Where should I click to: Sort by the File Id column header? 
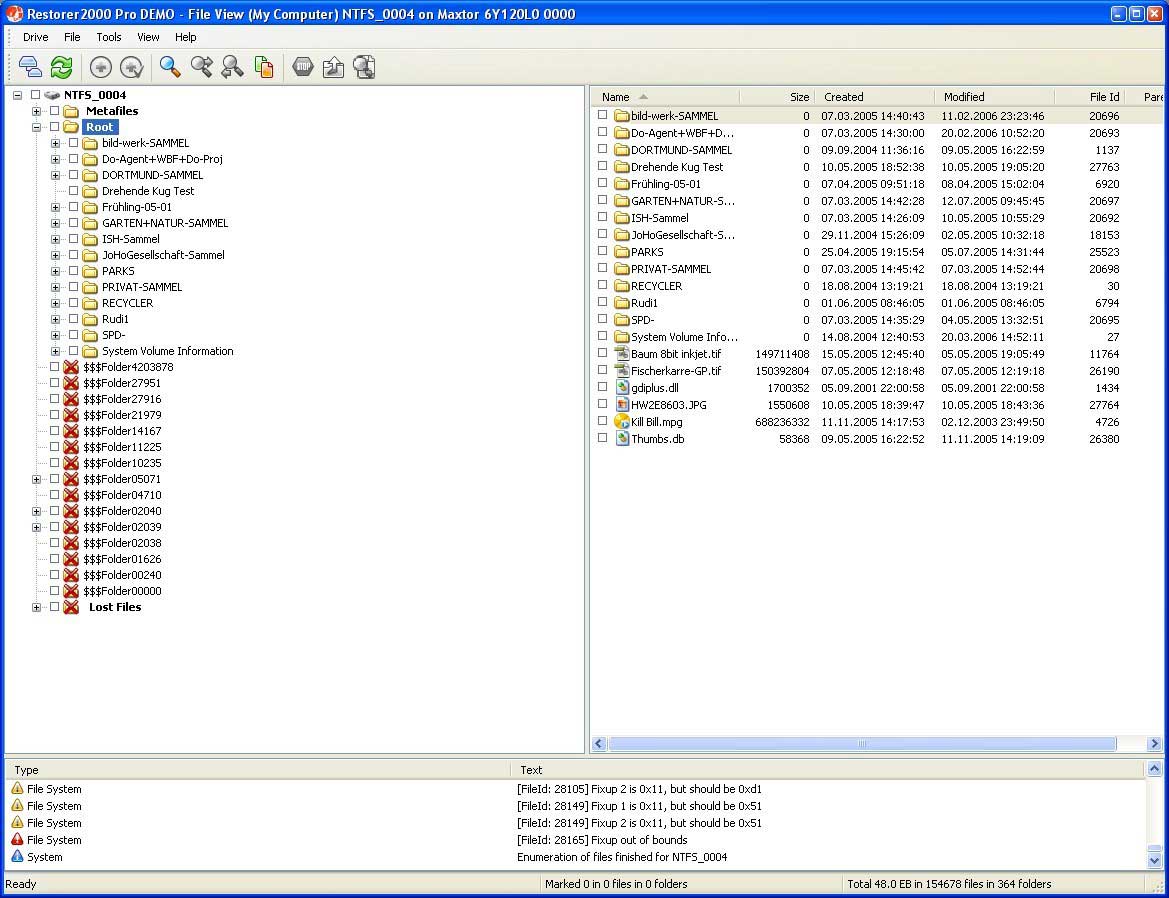pyautogui.click(x=1091, y=97)
